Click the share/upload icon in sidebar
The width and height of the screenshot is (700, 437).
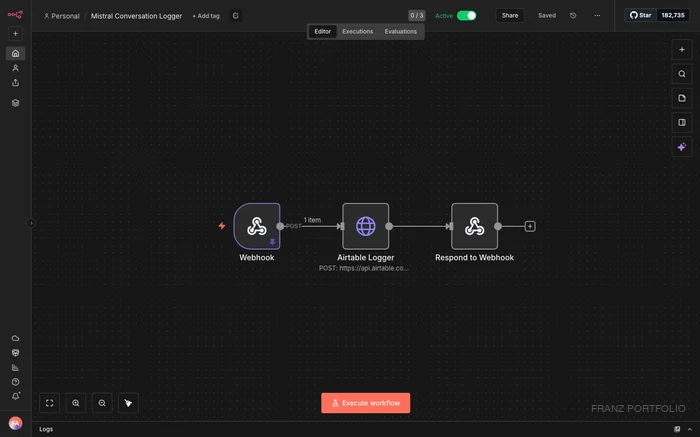tap(15, 83)
